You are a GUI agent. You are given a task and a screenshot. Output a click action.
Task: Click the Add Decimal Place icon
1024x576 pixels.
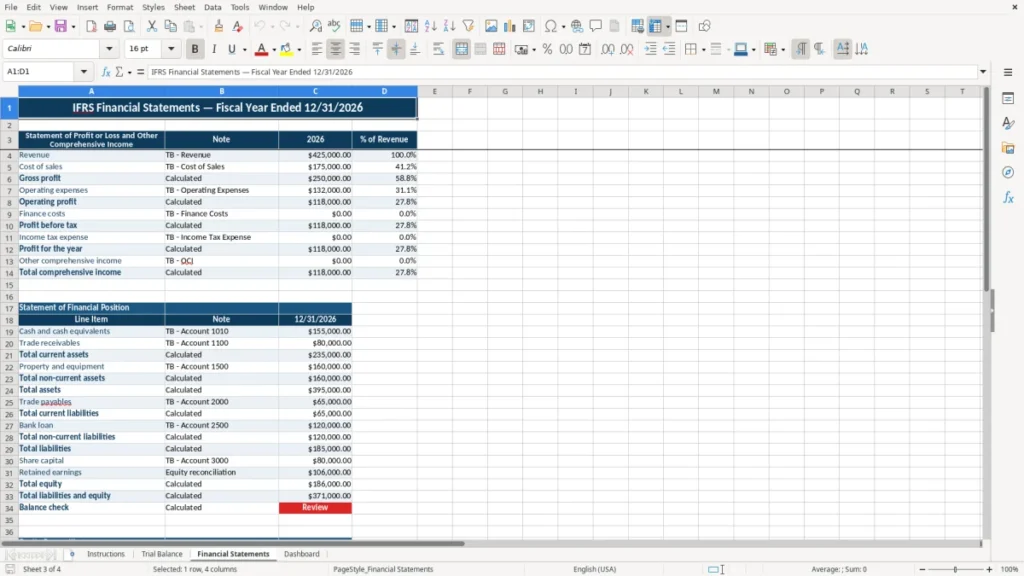[x=607, y=49]
